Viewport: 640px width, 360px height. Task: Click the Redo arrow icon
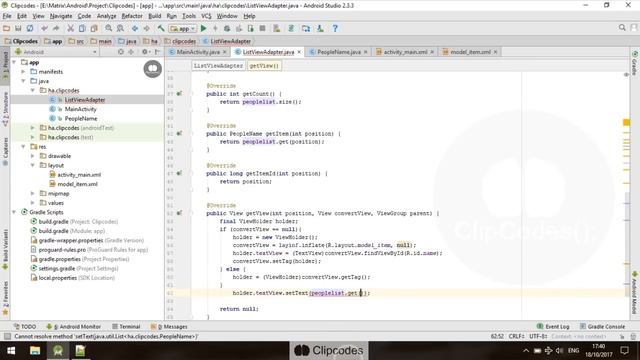(x=56, y=29)
